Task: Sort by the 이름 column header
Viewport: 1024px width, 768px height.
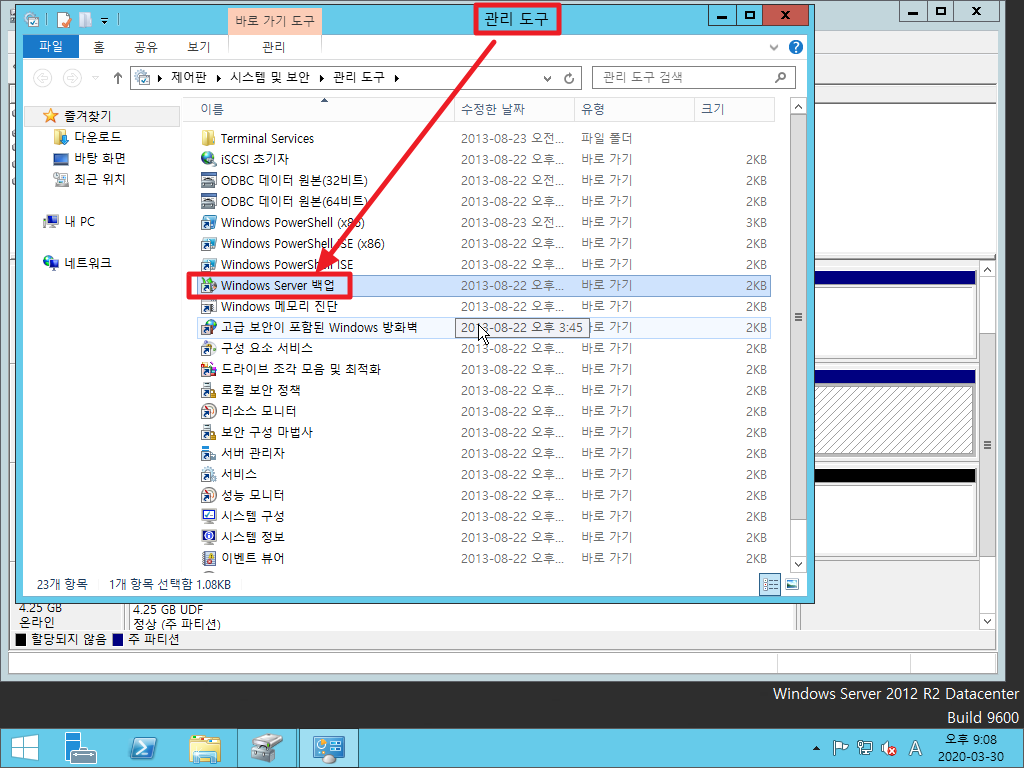Action: (x=319, y=109)
